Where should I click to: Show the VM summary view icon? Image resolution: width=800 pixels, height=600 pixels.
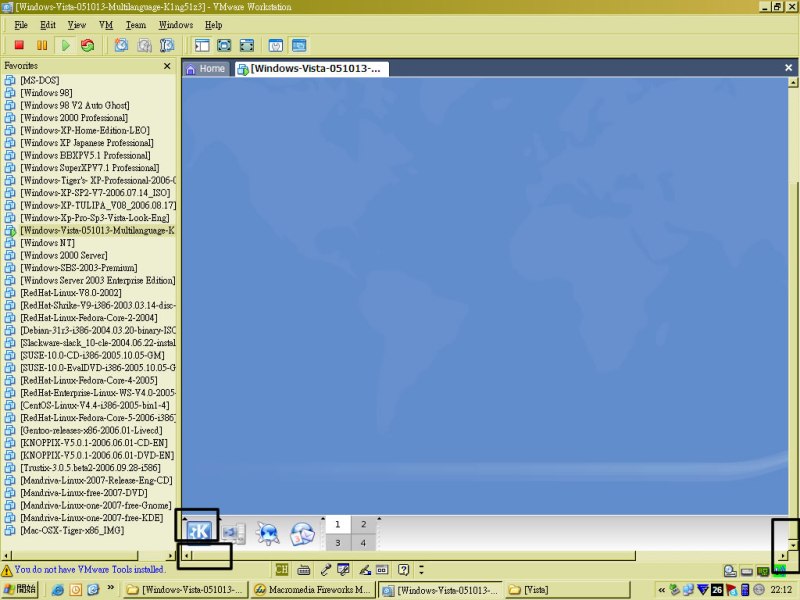click(x=276, y=45)
